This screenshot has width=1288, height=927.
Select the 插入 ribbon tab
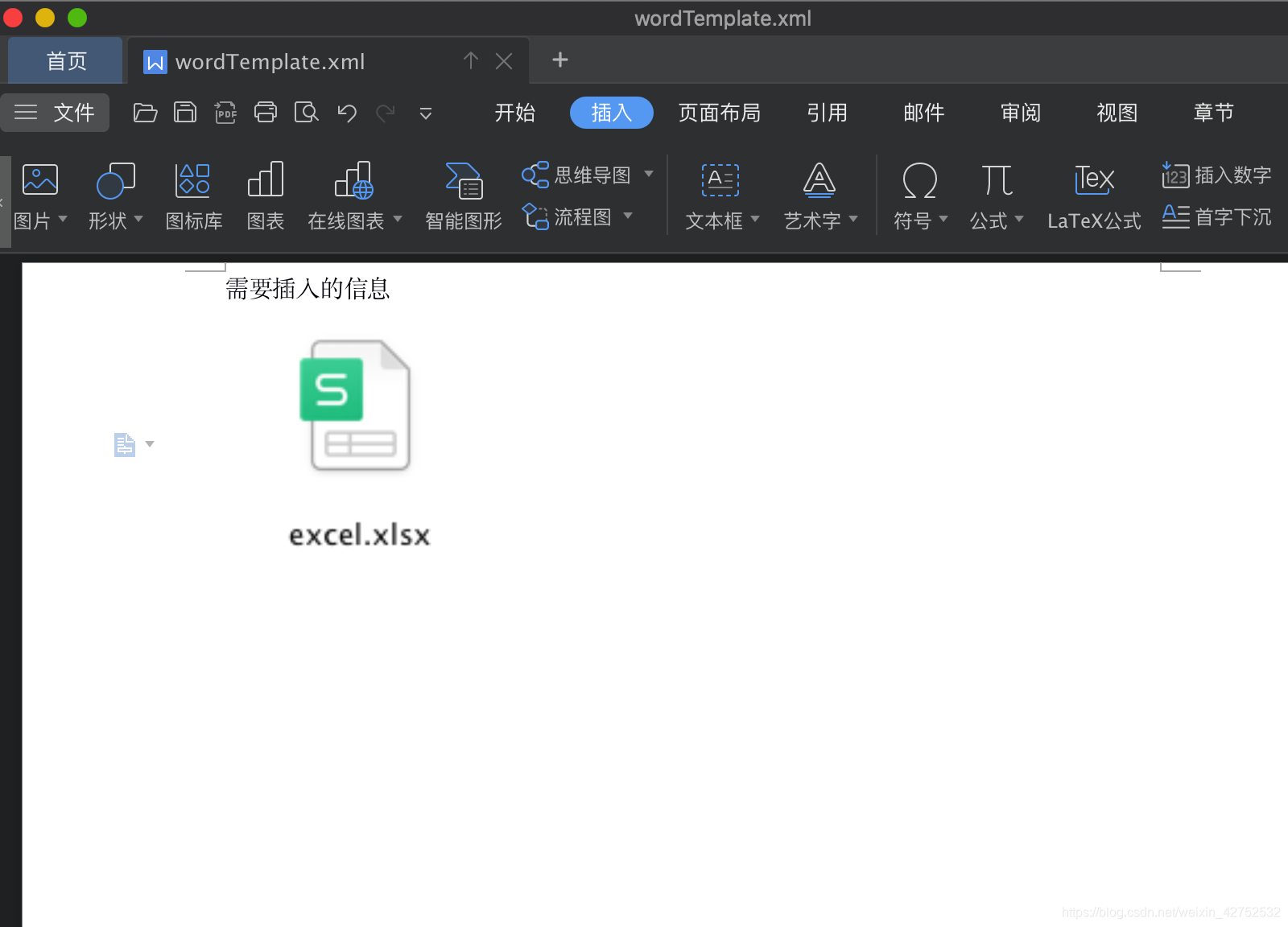612,113
